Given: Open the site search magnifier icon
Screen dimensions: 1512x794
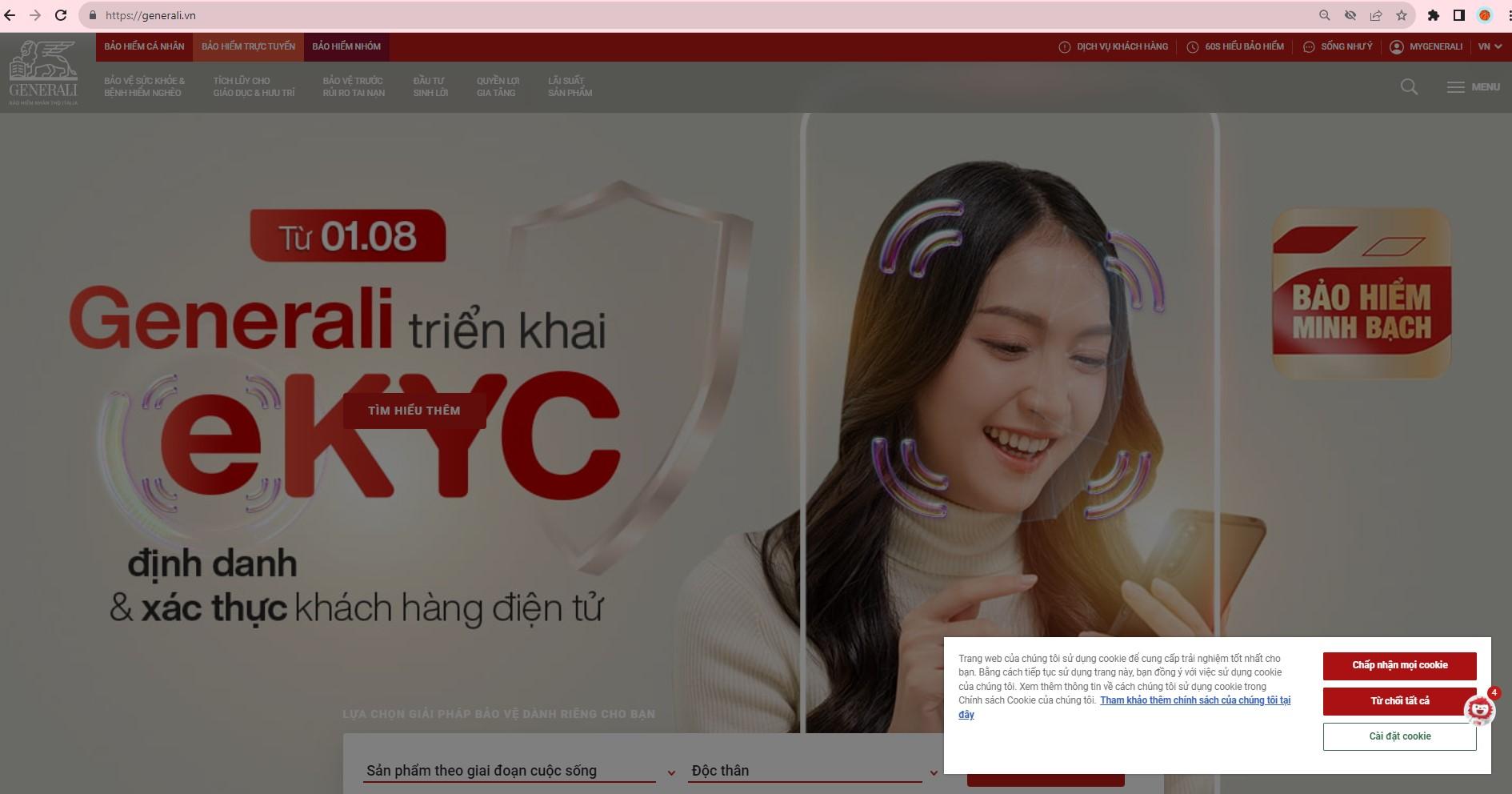Looking at the screenshot, I should pos(1409,87).
